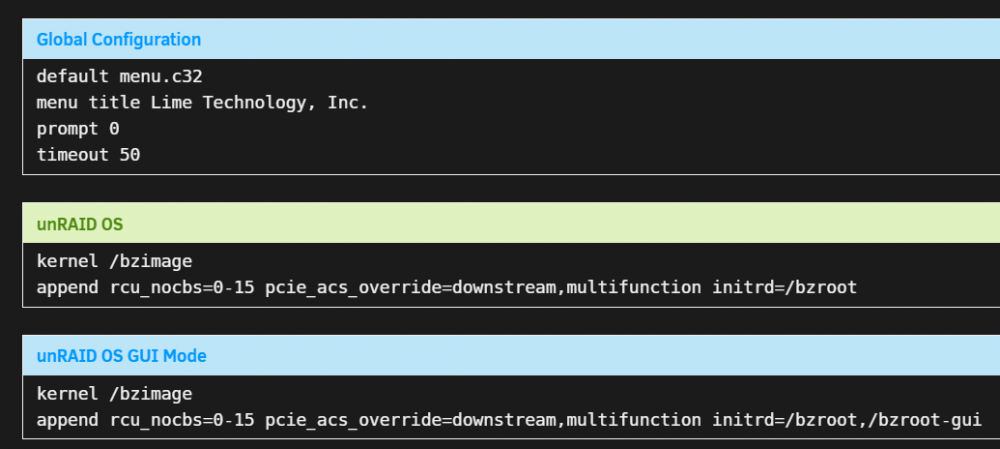1000x449 pixels.
Task: Click 'rcu_nocbs=0-15' in the unRAID OS section
Action: 182,288
